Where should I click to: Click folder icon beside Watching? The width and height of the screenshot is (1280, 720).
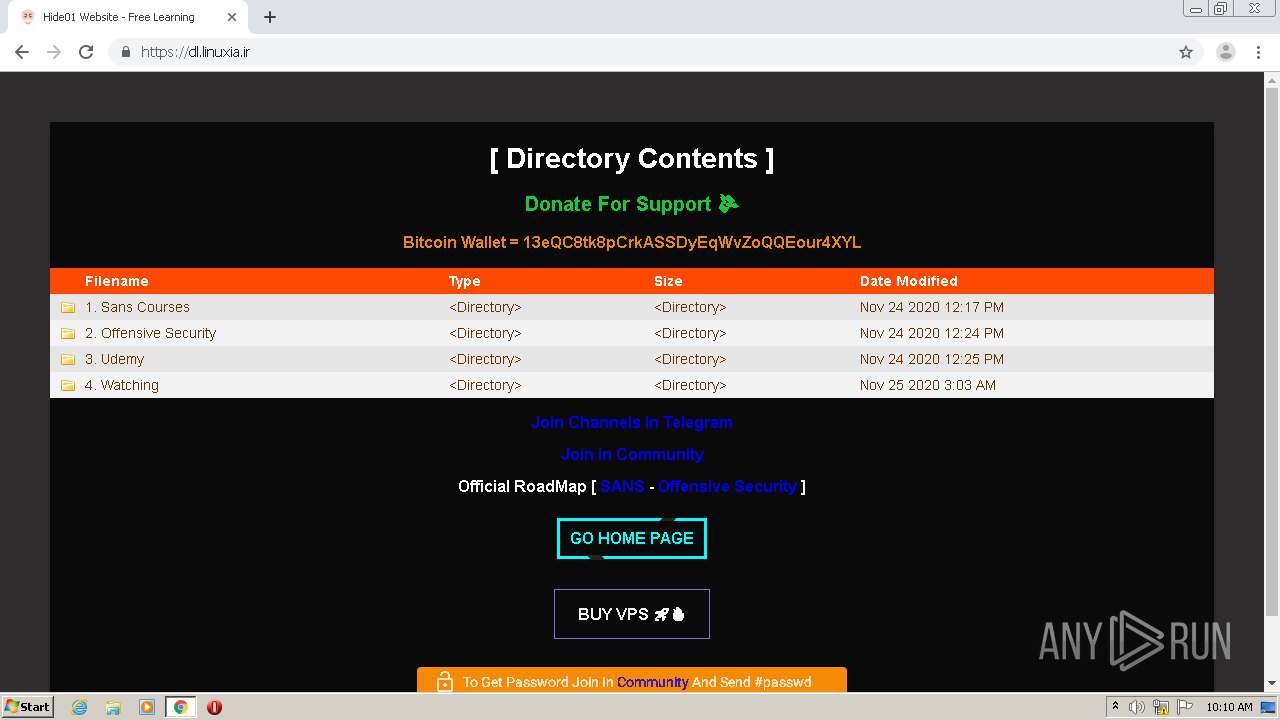tap(68, 385)
